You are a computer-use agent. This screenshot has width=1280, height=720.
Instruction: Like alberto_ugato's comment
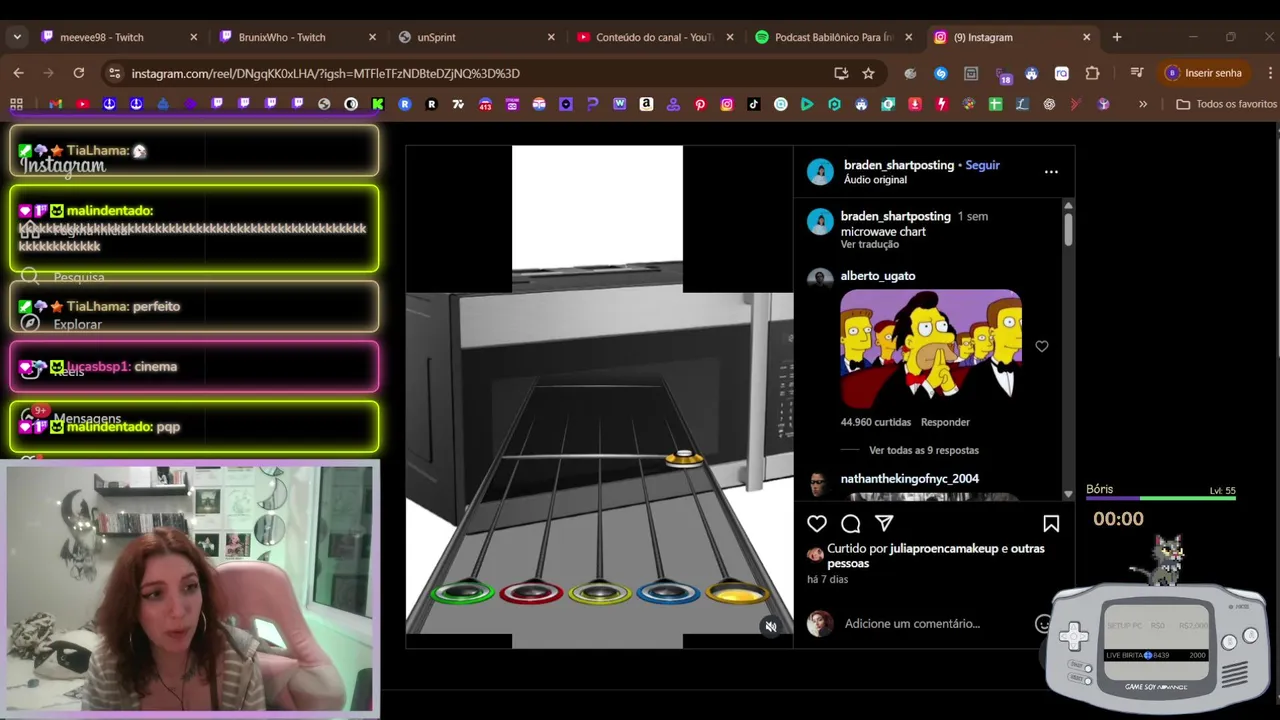[1042, 346]
